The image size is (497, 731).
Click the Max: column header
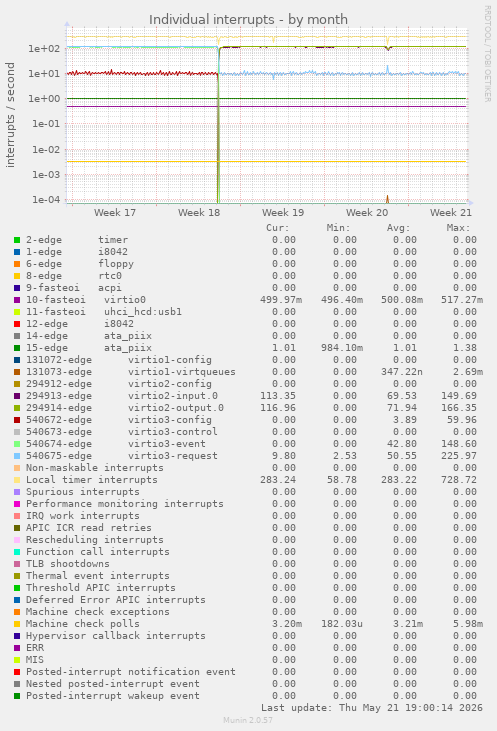coord(458,228)
